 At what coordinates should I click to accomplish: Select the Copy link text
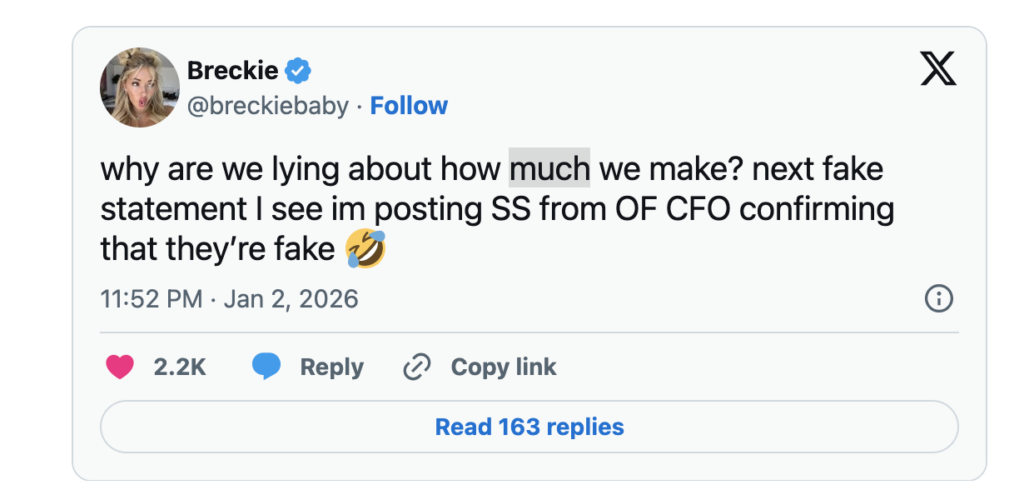pos(503,367)
